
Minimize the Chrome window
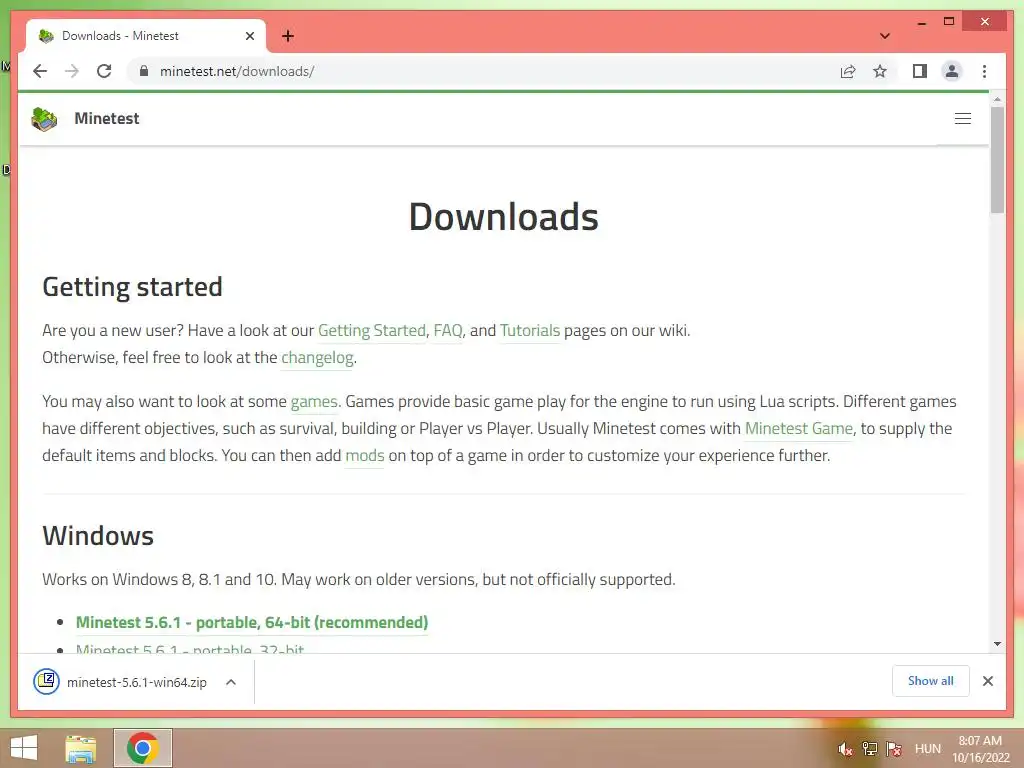coord(921,22)
